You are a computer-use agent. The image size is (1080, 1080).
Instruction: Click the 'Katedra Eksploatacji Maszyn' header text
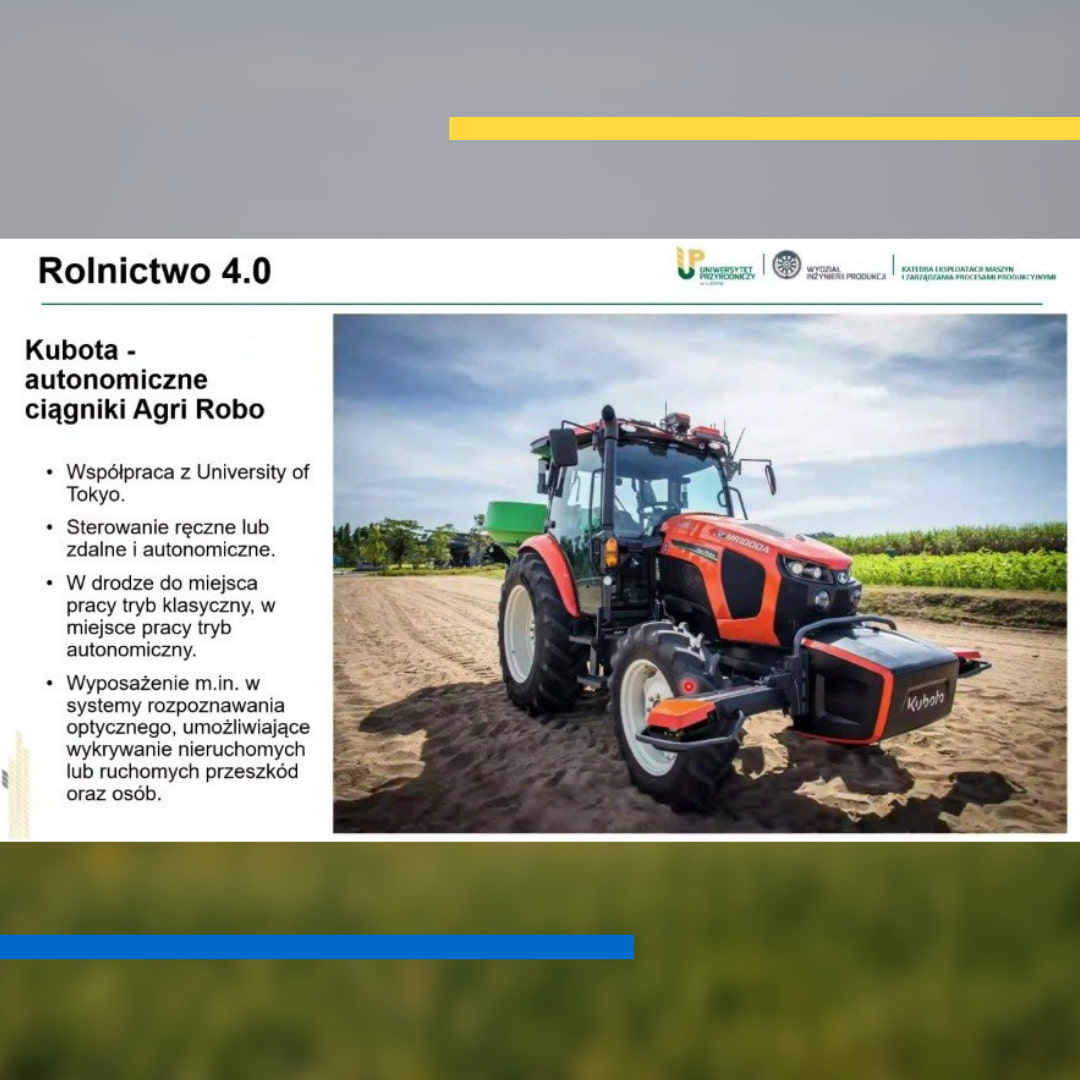977,272
